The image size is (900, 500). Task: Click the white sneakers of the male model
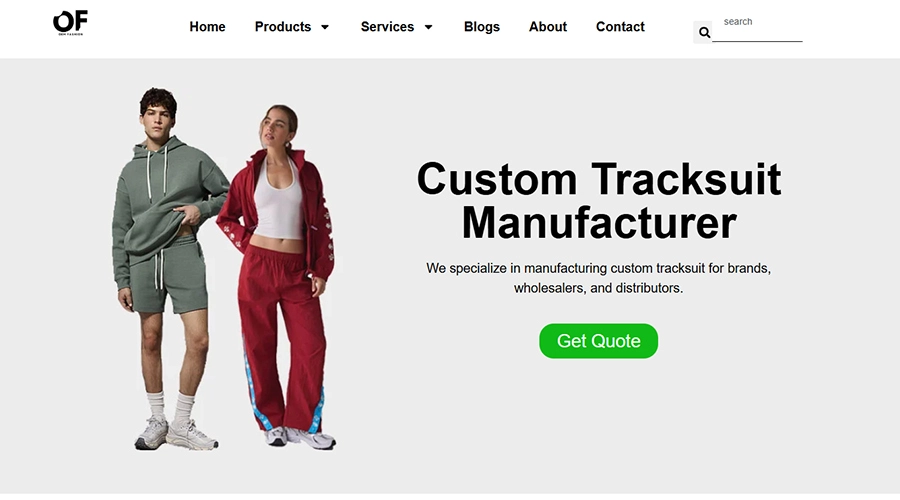point(176,433)
